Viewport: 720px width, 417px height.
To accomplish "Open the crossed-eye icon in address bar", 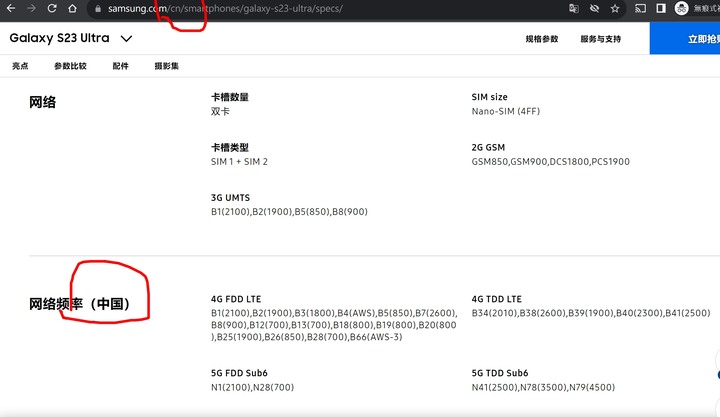I will click(594, 8).
